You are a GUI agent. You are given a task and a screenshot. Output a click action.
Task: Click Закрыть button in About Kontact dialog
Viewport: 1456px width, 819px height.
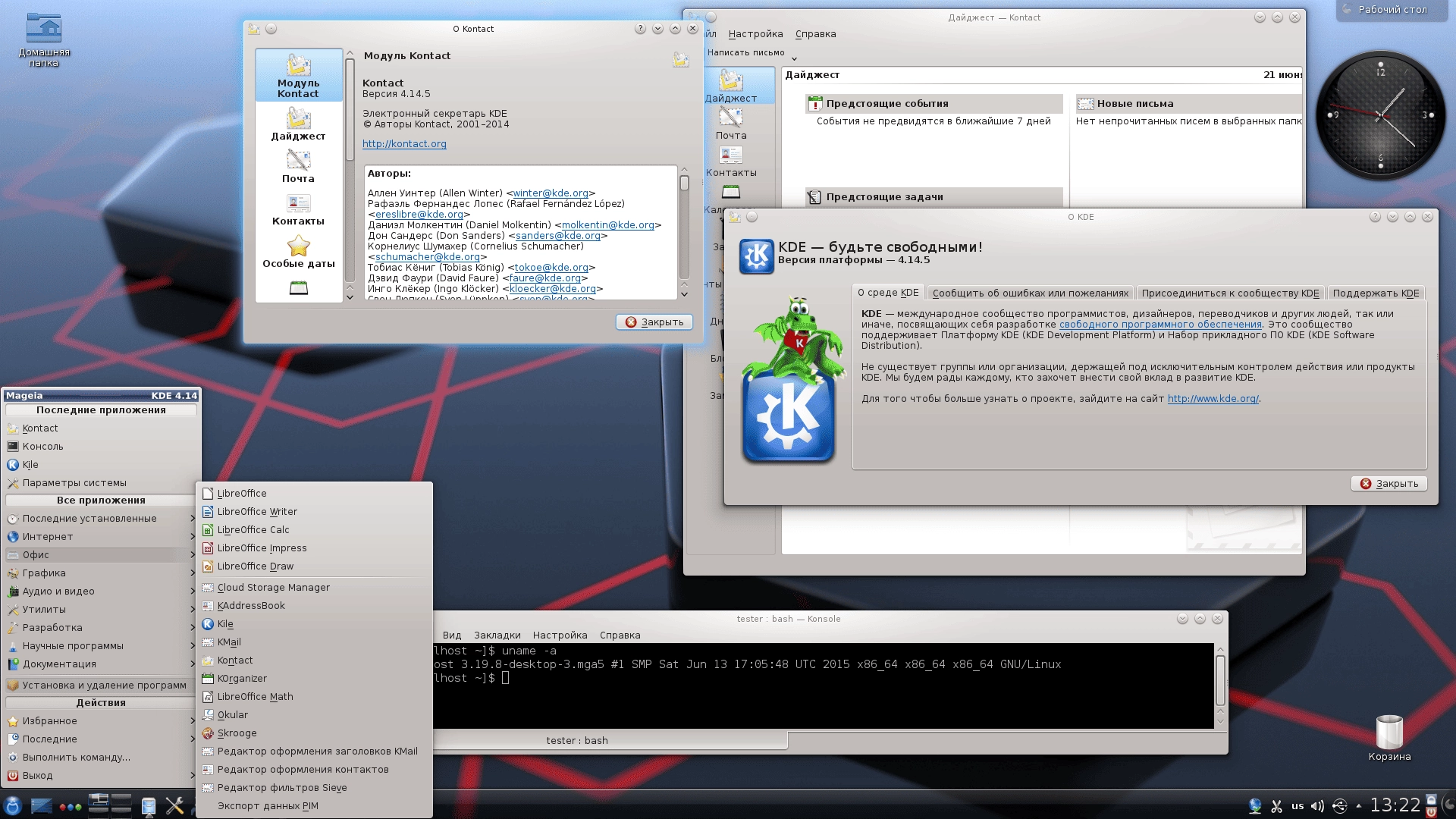[654, 322]
